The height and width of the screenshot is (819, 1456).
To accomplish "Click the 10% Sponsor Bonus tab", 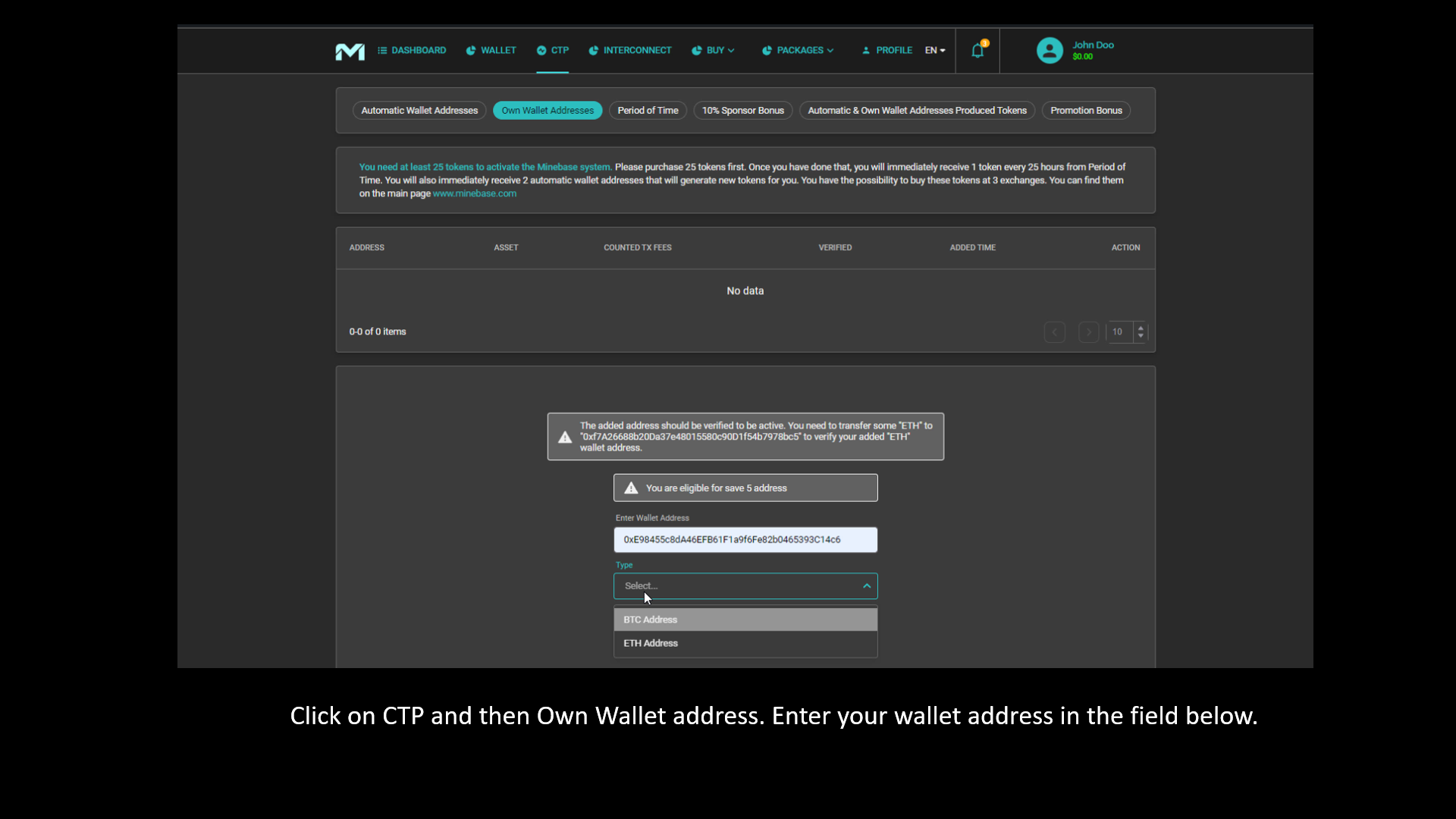I will click(x=743, y=110).
